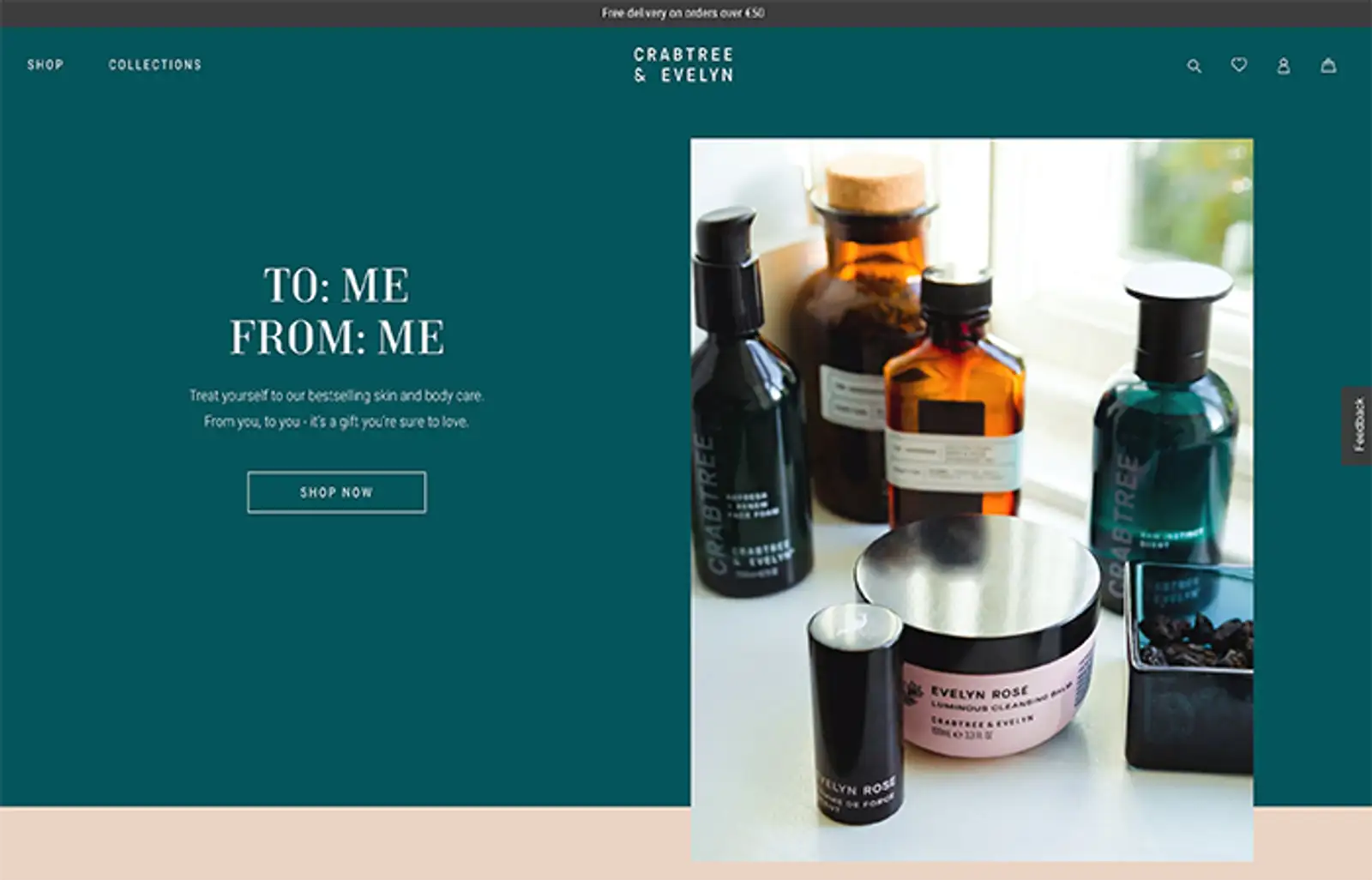Screen dimensions: 1372x880
Task: Open the shopping bag icon
Action: 1328,65
